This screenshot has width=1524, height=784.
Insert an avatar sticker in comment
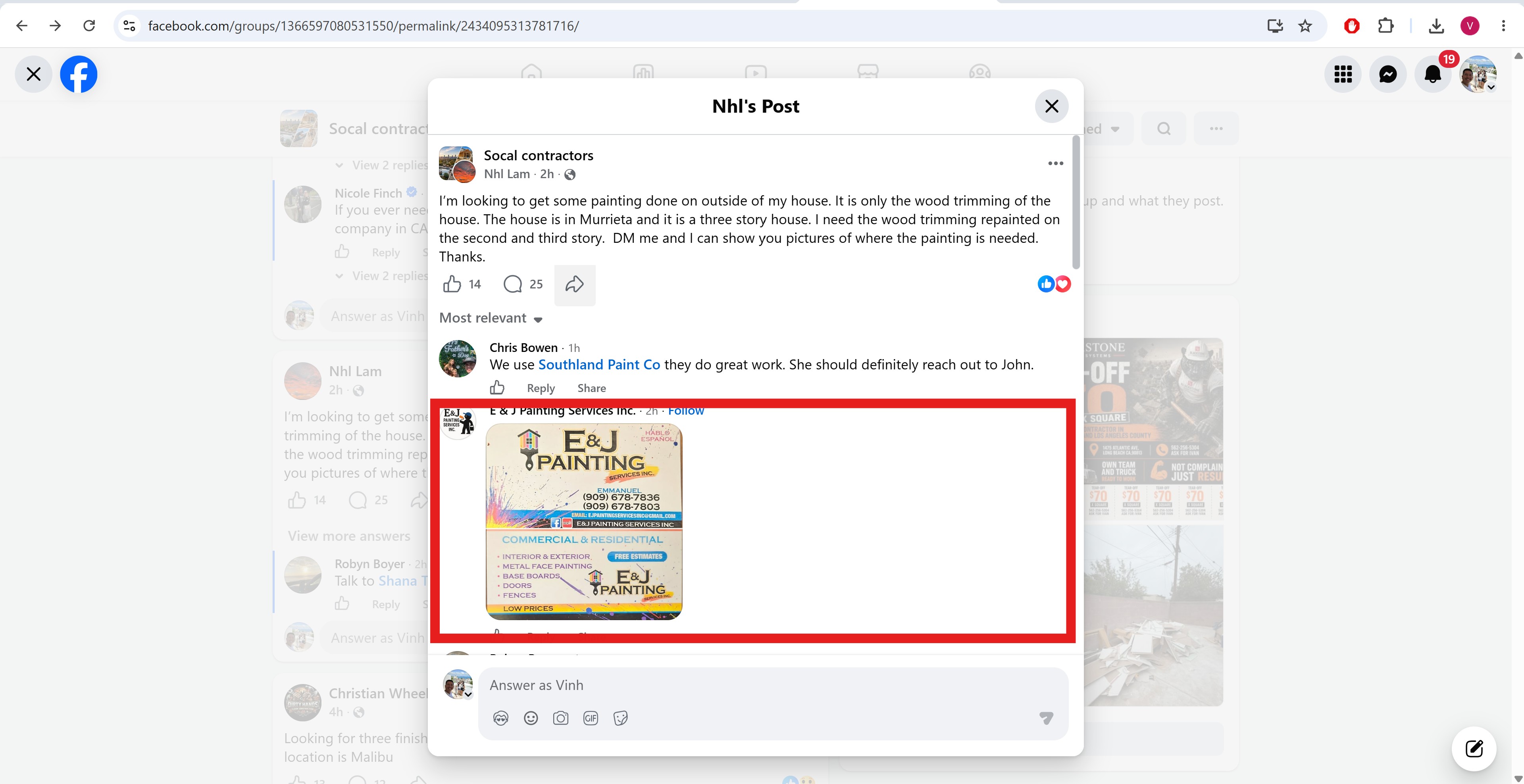500,719
